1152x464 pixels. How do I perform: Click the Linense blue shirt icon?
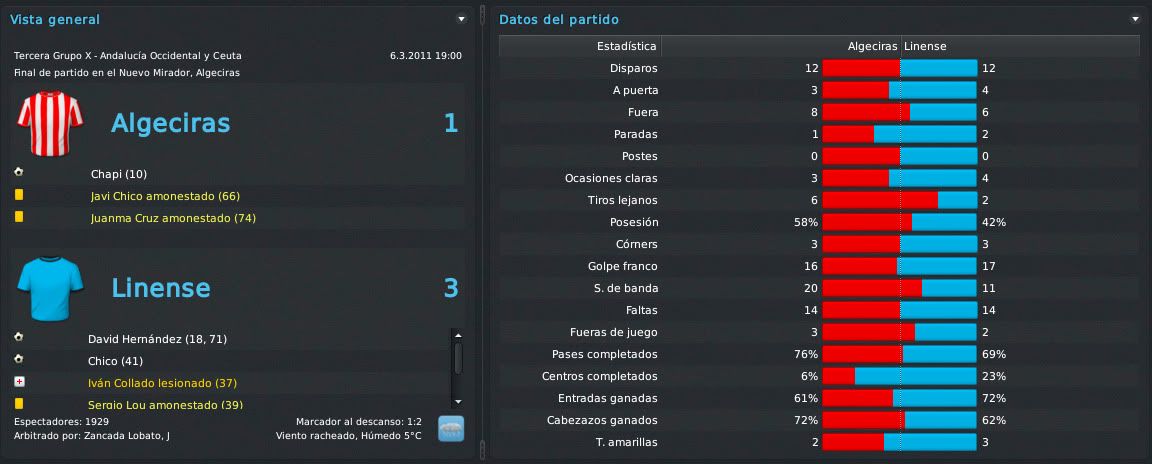(51, 287)
